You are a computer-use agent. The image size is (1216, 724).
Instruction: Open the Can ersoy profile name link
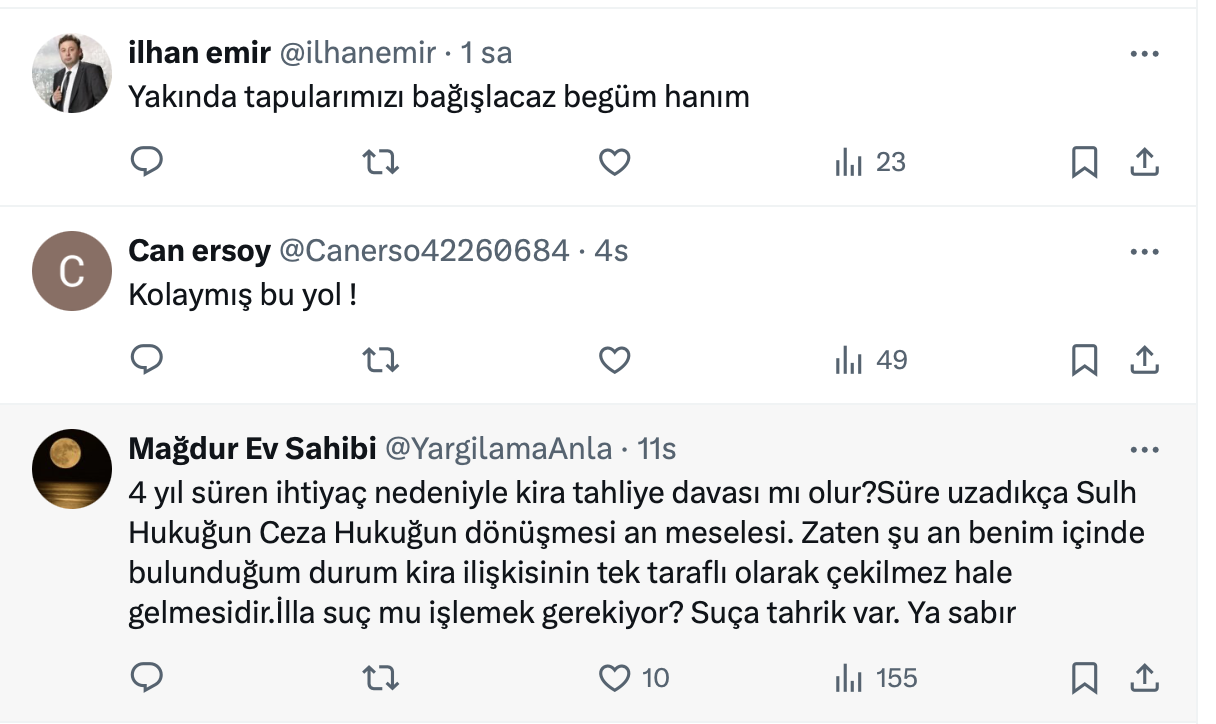[199, 251]
